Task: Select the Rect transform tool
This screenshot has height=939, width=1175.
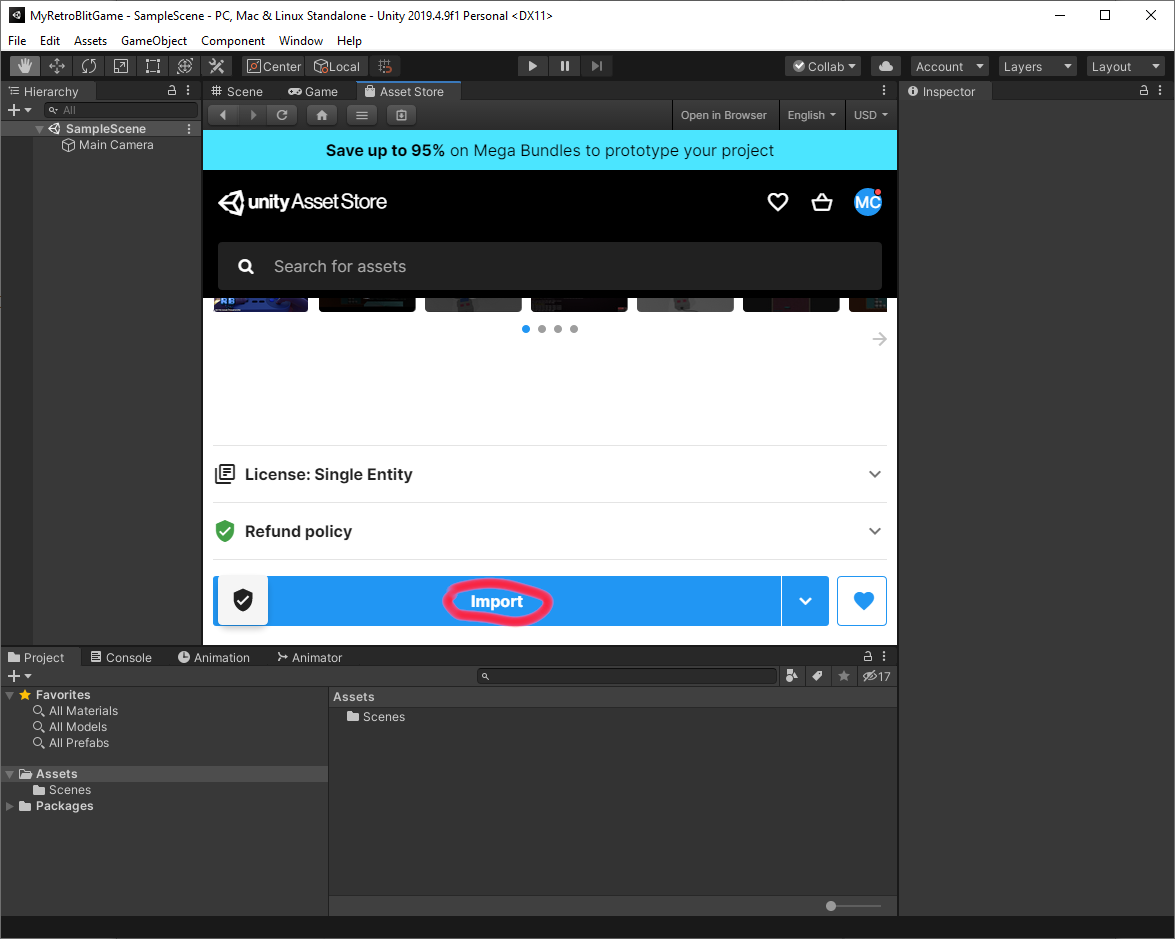Action: click(x=153, y=66)
